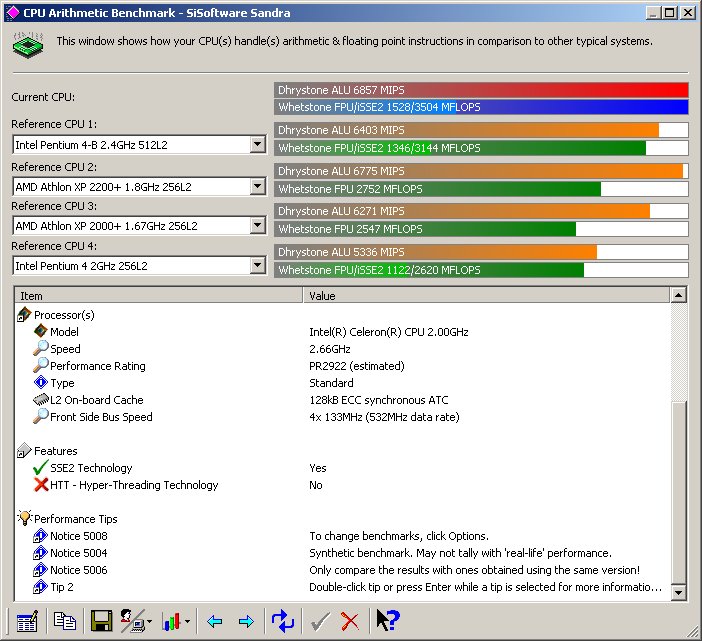Minimize the Sandra benchmark window
The width and height of the screenshot is (702, 641).
coord(653,13)
